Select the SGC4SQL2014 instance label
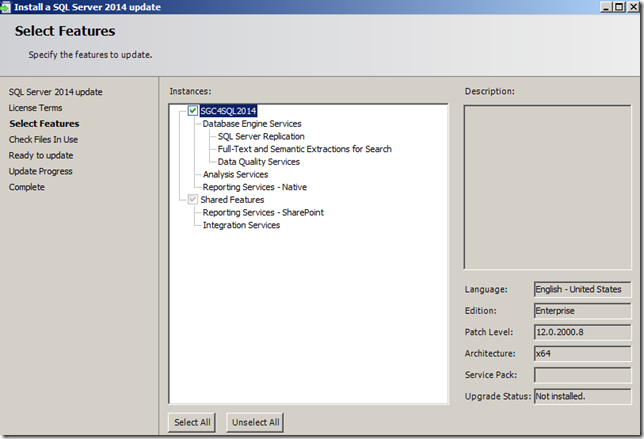This screenshot has height=439, width=644. (228, 111)
